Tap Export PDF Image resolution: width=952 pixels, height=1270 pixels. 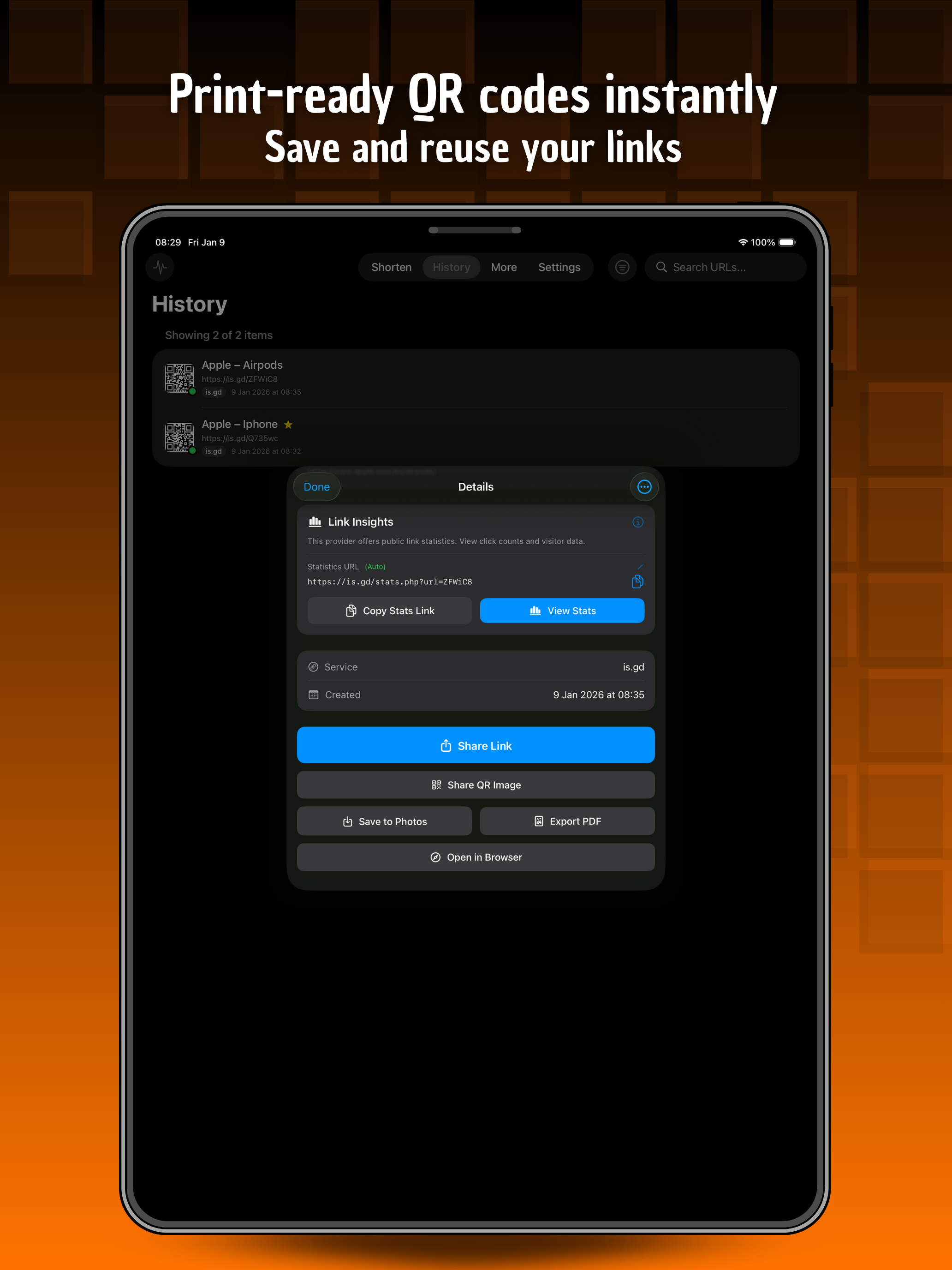(567, 821)
